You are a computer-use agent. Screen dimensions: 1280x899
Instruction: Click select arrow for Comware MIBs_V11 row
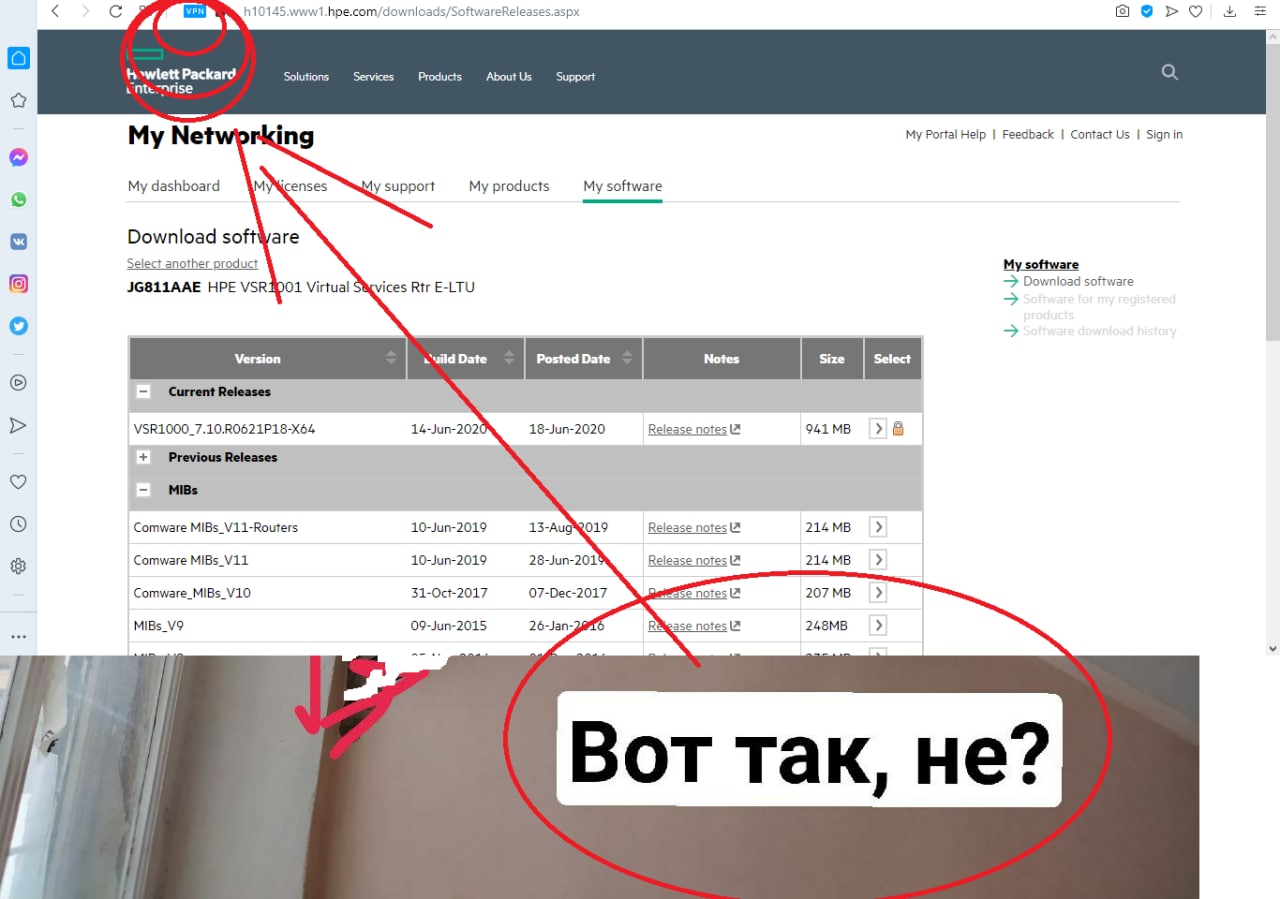click(878, 560)
